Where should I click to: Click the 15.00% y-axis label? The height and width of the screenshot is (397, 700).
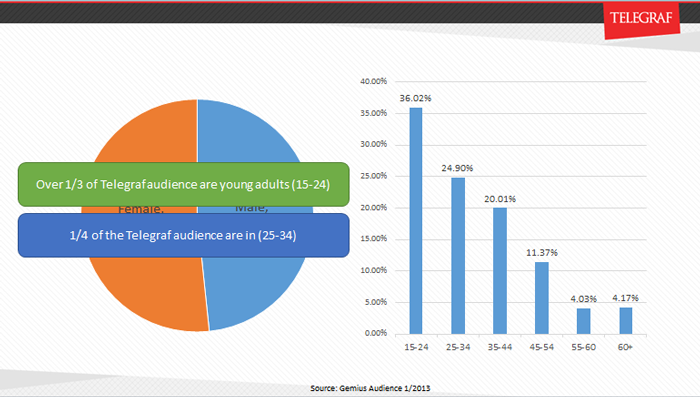coord(374,239)
